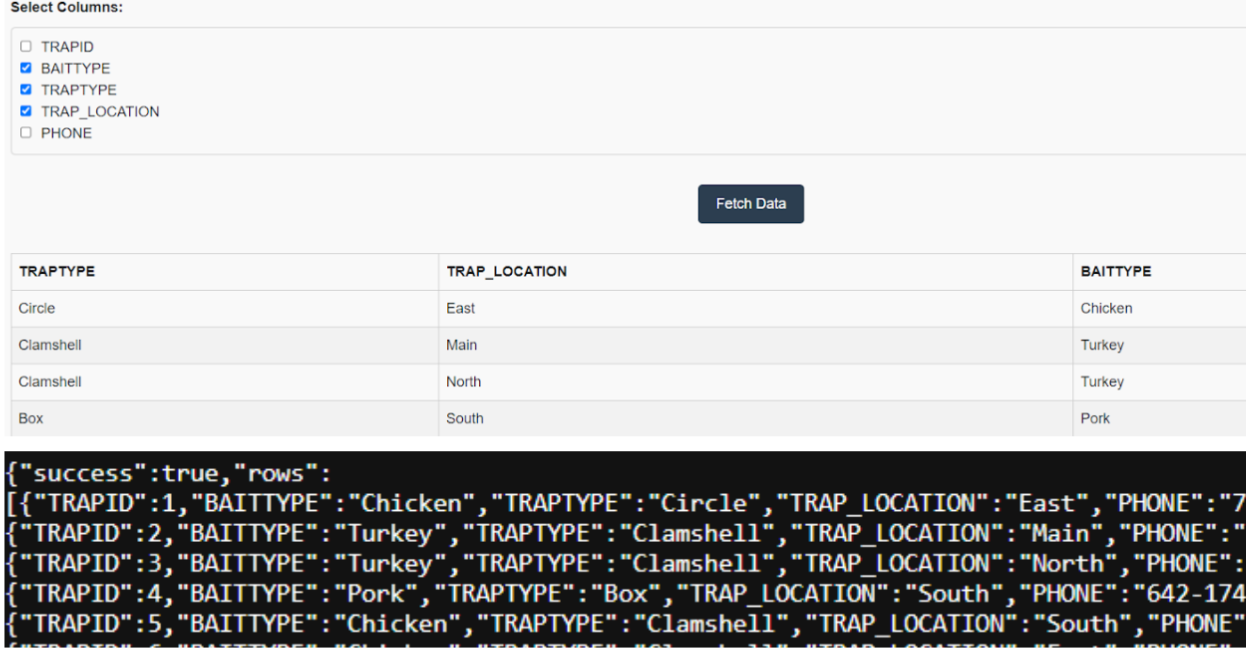Click the TRAP_LOCATION table column header
The width and height of the screenshot is (1246, 651).
click(499, 271)
